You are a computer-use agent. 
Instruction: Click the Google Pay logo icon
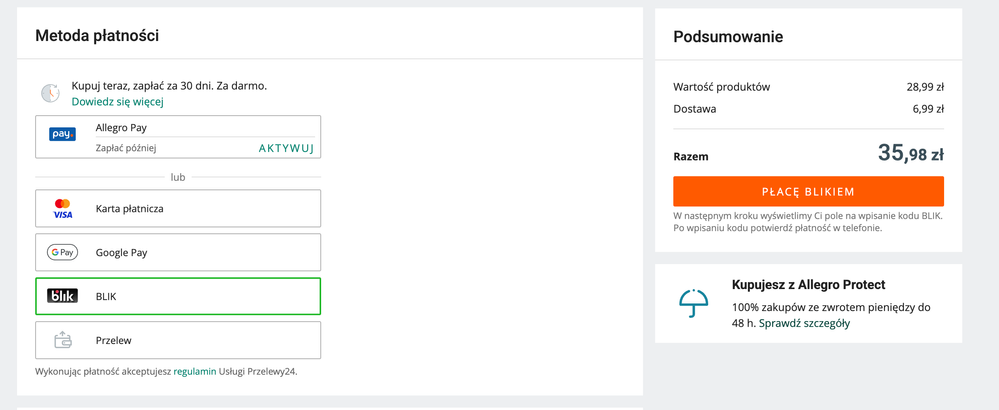63,253
